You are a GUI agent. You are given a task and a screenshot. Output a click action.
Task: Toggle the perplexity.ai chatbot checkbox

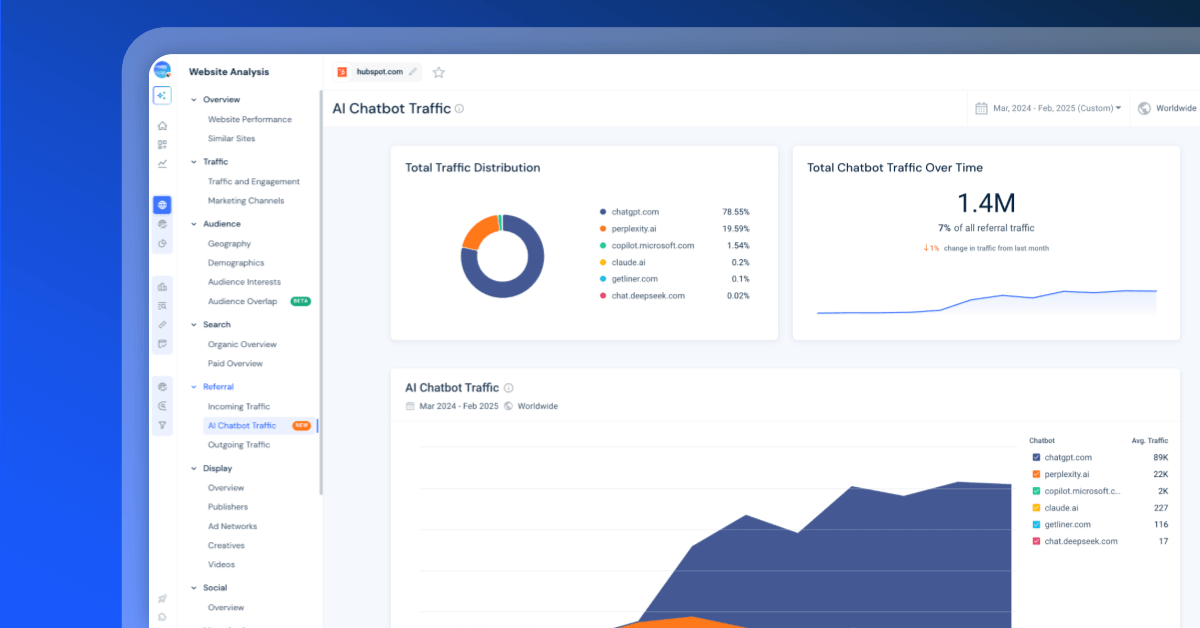tap(1036, 474)
